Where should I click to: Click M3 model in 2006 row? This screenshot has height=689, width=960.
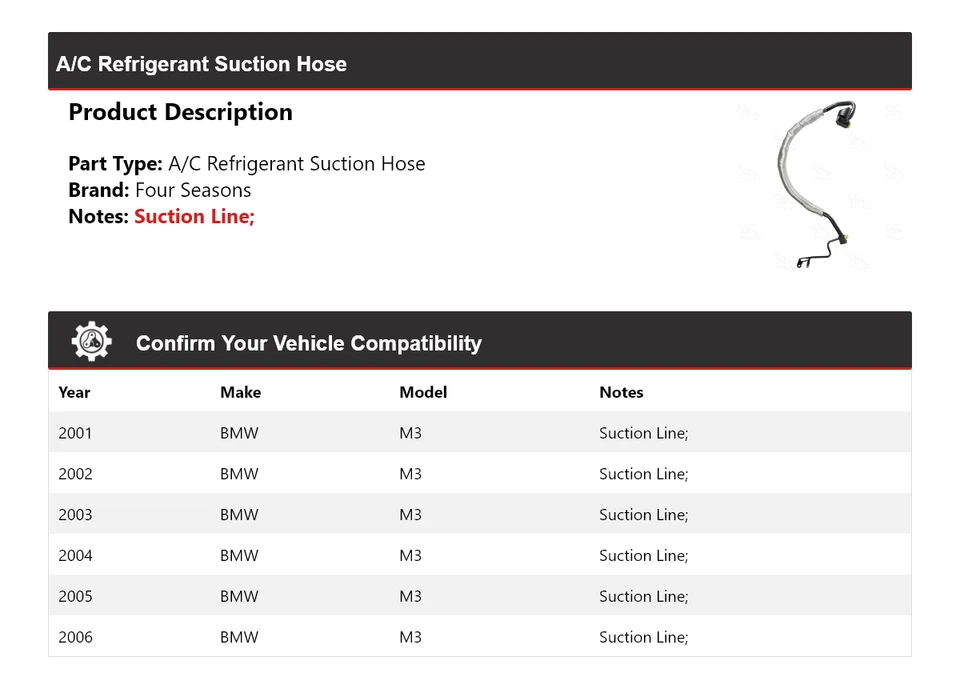click(x=410, y=637)
